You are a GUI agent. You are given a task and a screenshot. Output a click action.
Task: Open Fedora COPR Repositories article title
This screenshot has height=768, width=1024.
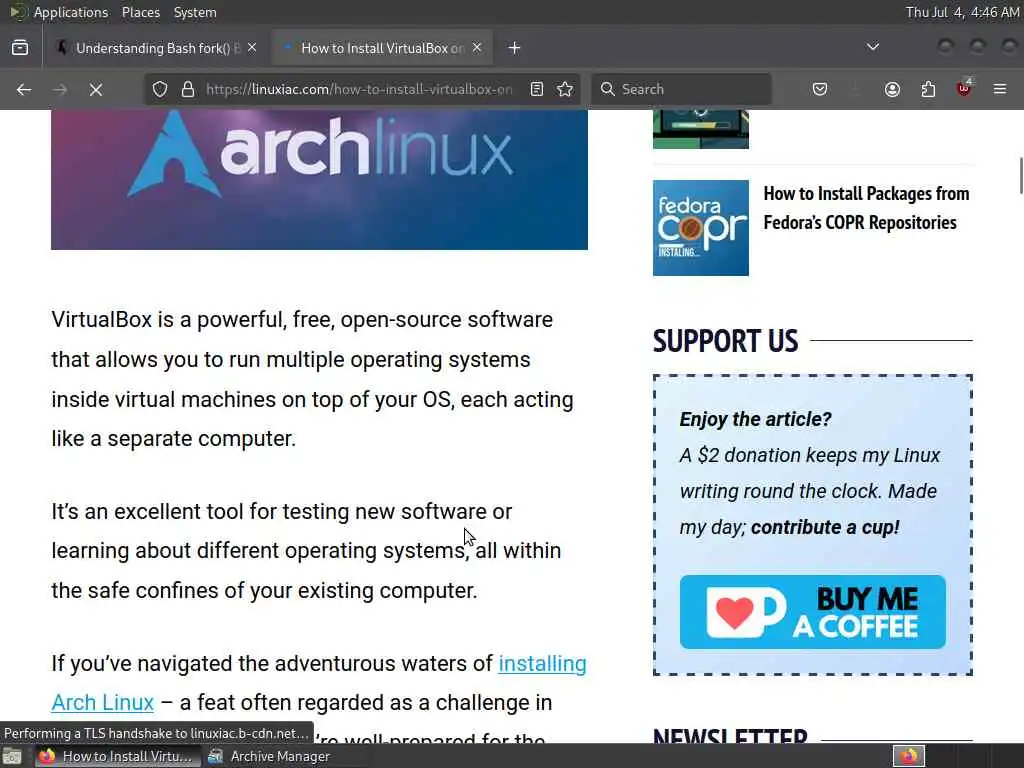pyautogui.click(x=866, y=208)
